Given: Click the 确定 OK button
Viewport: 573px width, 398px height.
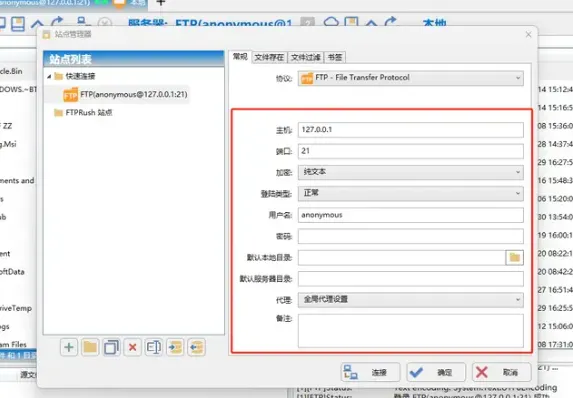Looking at the screenshot, I should point(436,372).
